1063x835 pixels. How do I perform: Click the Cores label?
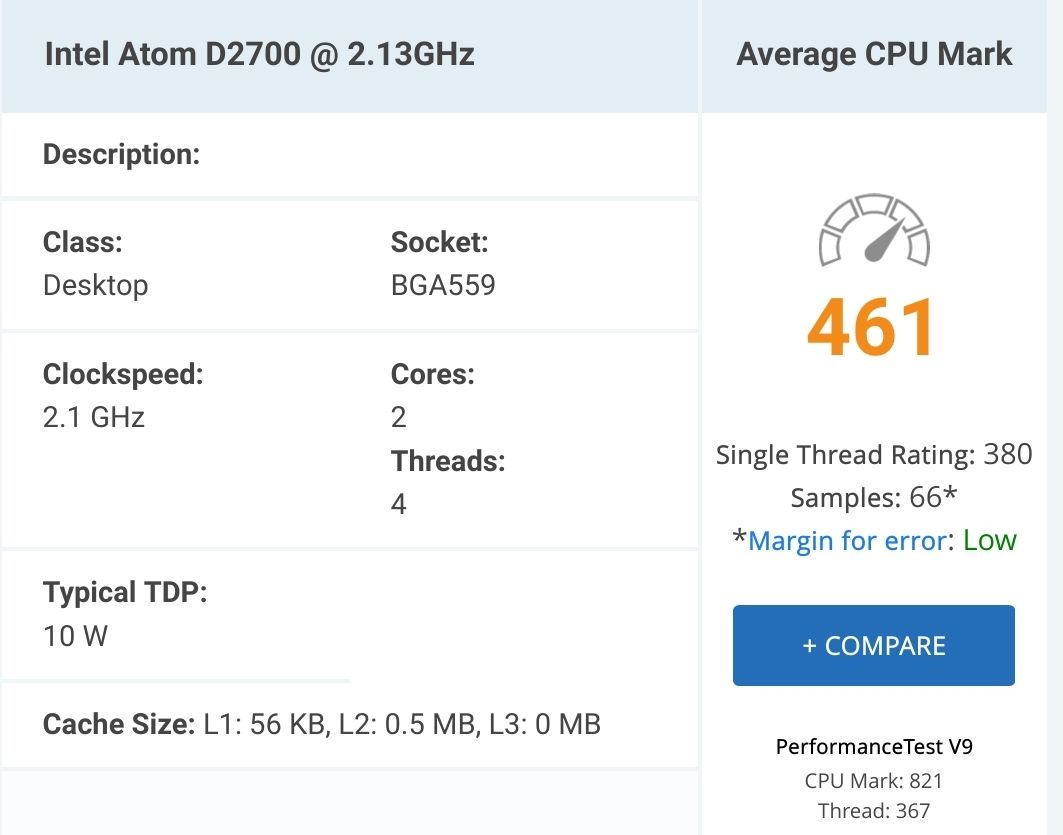pyautogui.click(x=432, y=374)
